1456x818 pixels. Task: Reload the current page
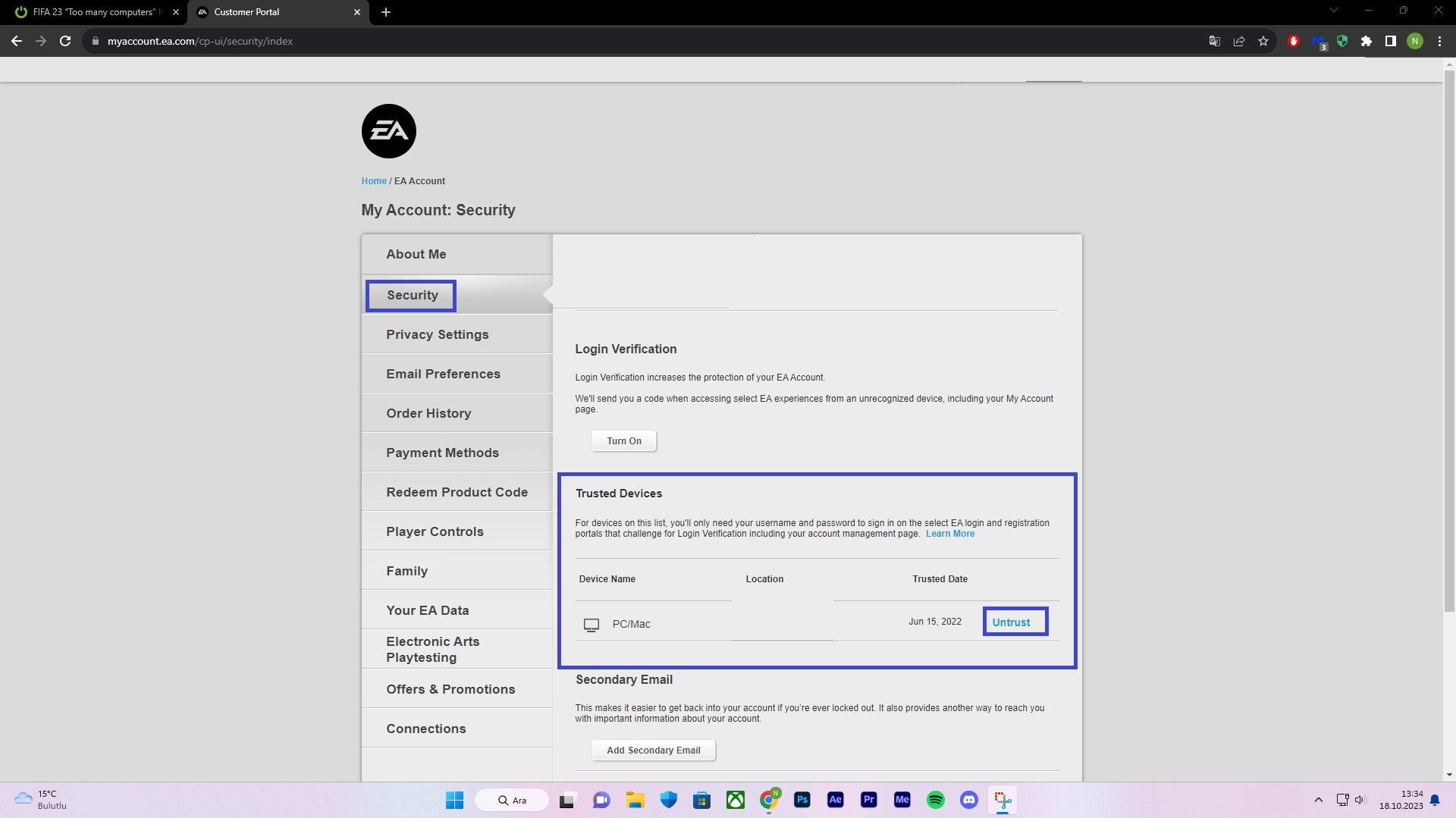click(65, 41)
